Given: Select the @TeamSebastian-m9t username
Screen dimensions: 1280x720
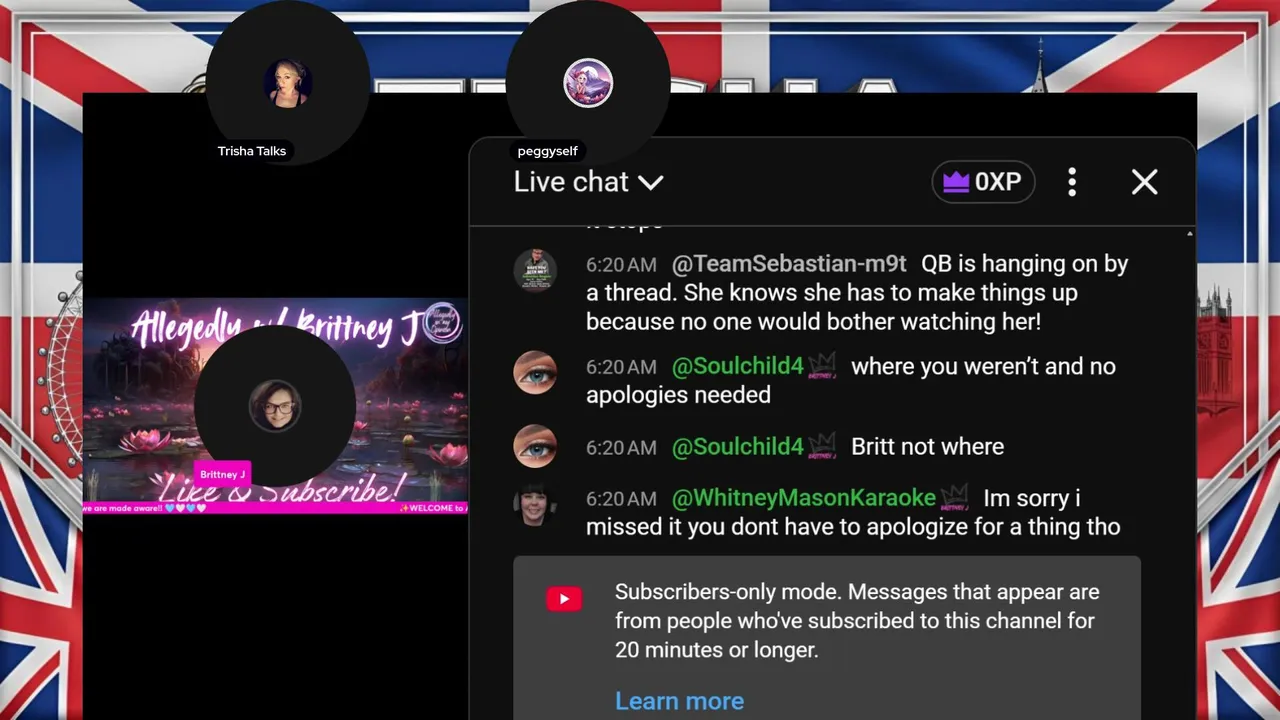Looking at the screenshot, I should tap(789, 264).
